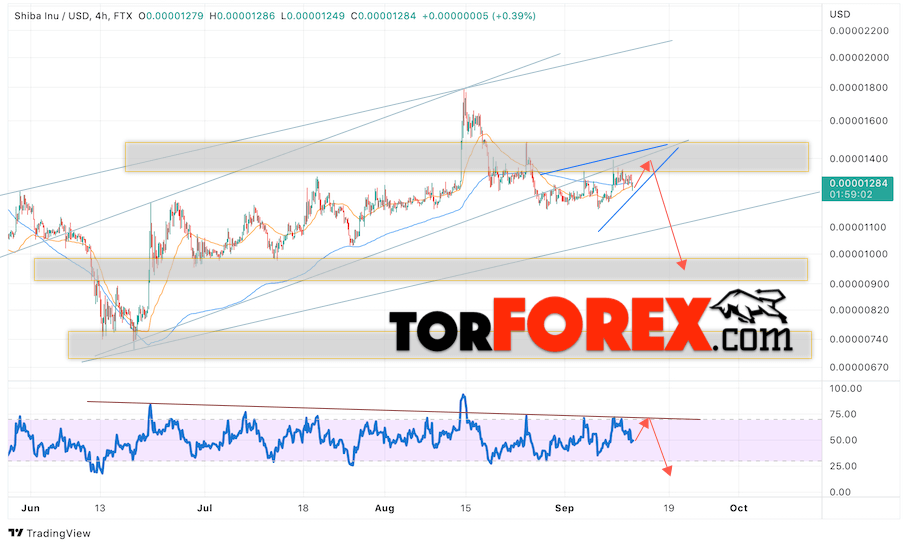The image size is (908, 547).
Task: Click RSI axis label 25.00
Action: coord(843,467)
